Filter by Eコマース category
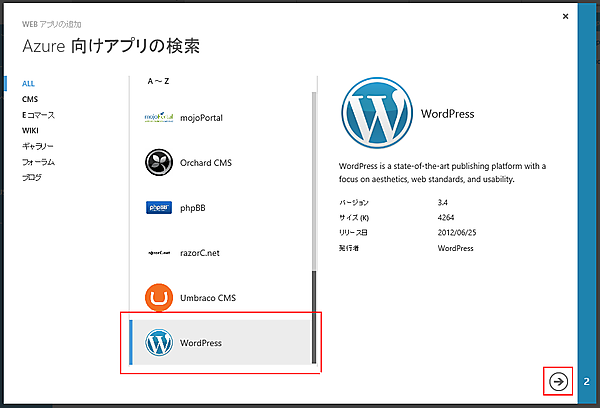The height and width of the screenshot is (408, 600). pos(38,115)
